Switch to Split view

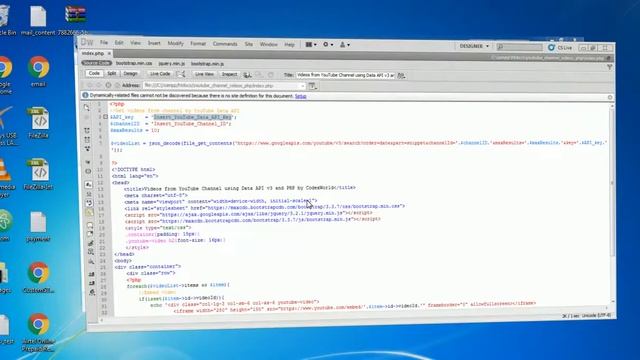pos(111,73)
